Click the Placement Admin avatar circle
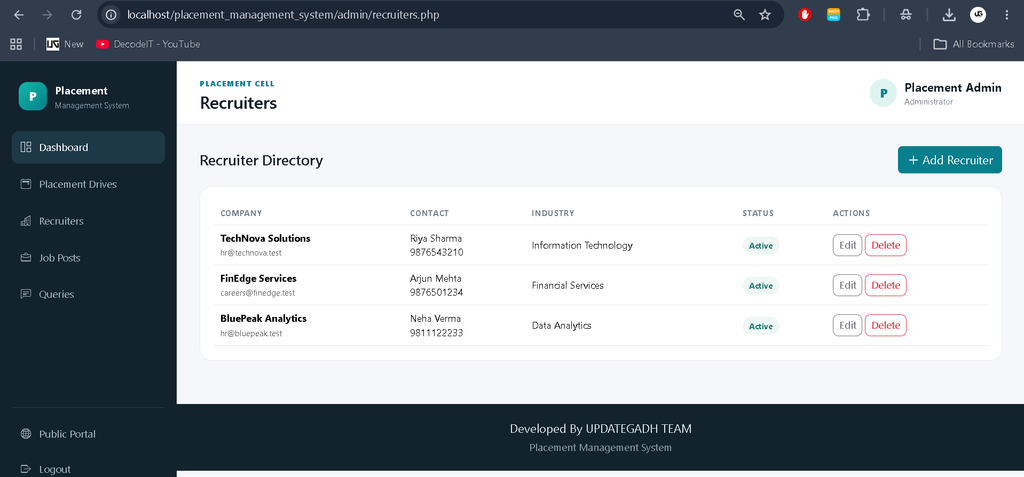Image resolution: width=1024 pixels, height=477 pixels. 883,93
